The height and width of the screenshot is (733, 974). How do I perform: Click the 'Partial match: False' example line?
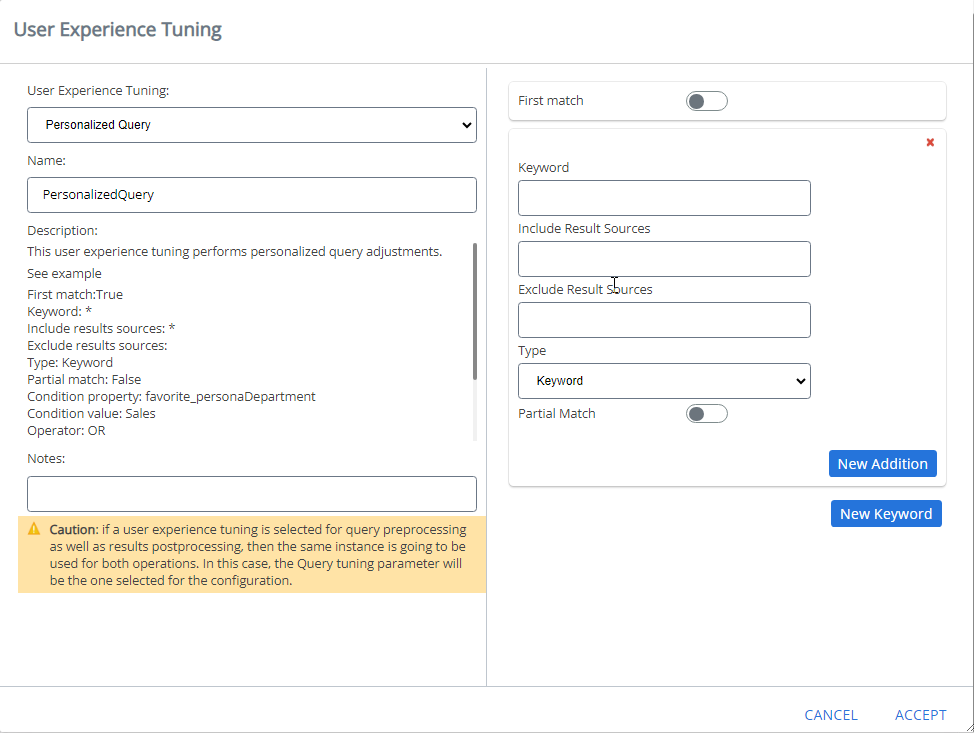click(84, 380)
